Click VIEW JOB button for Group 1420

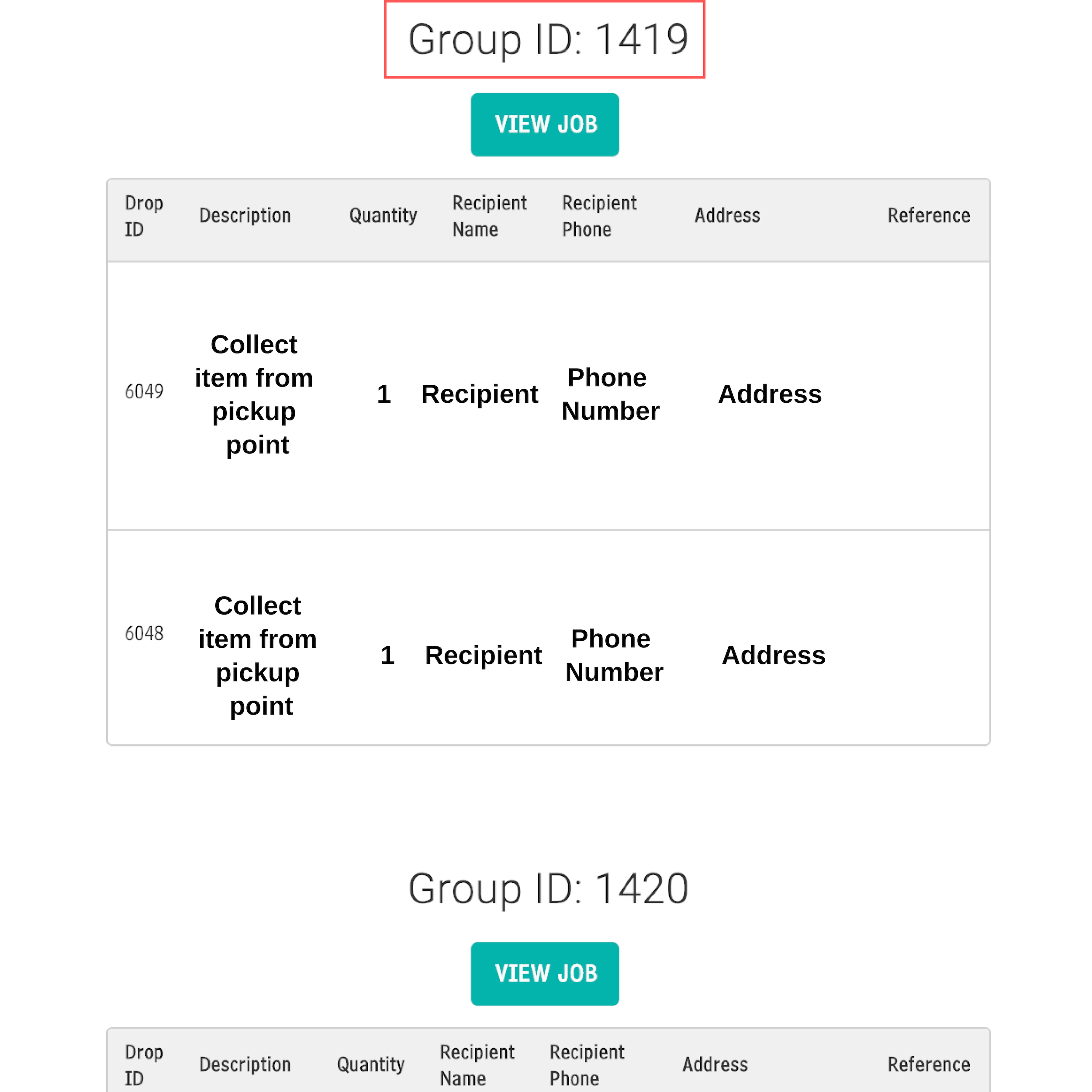[x=544, y=973]
